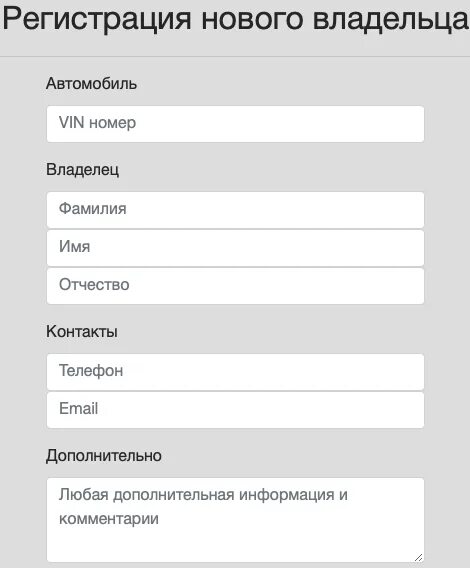Activate the Телефон input field

click(x=235, y=372)
